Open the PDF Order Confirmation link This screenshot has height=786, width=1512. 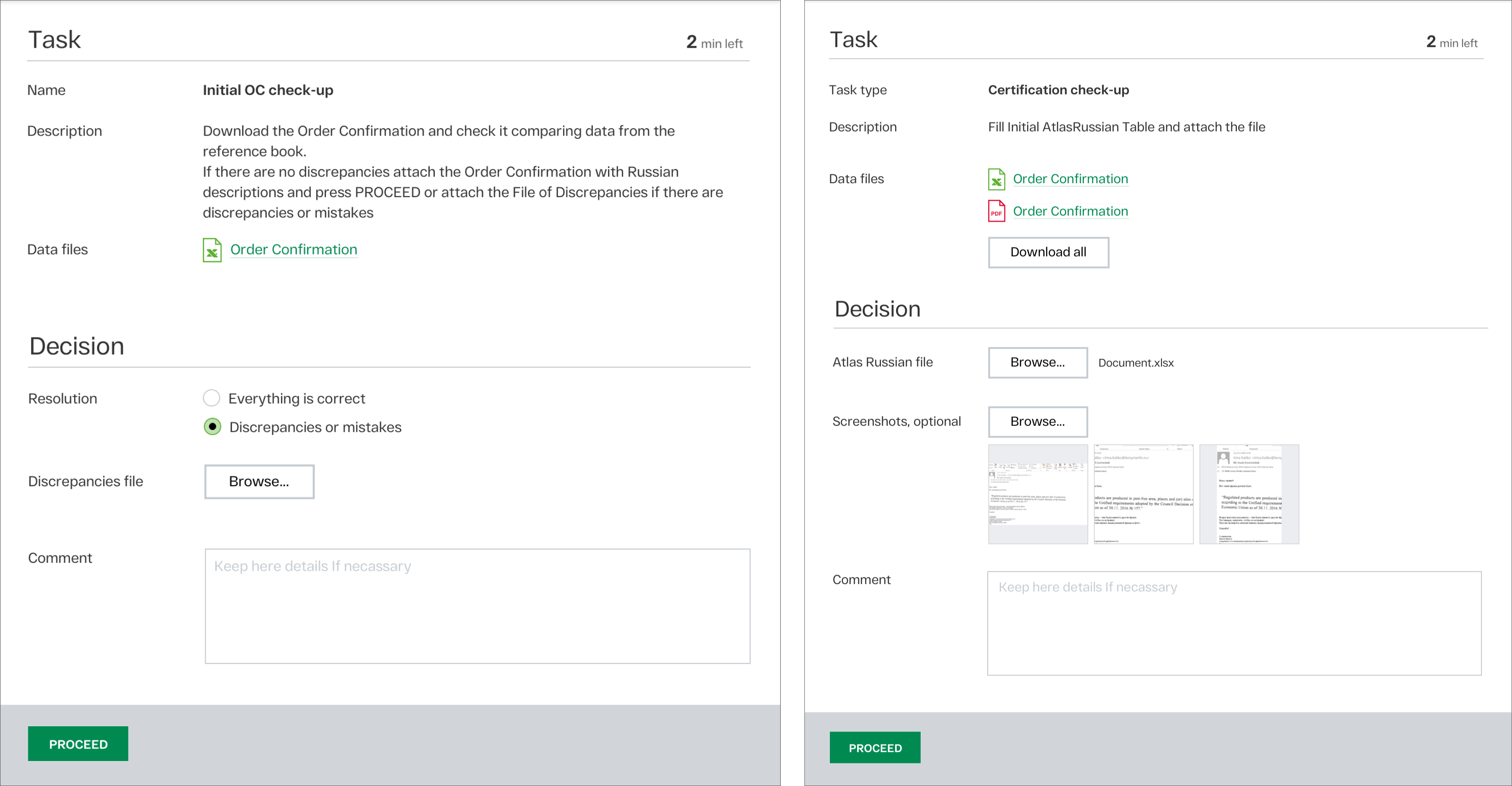(x=1070, y=211)
